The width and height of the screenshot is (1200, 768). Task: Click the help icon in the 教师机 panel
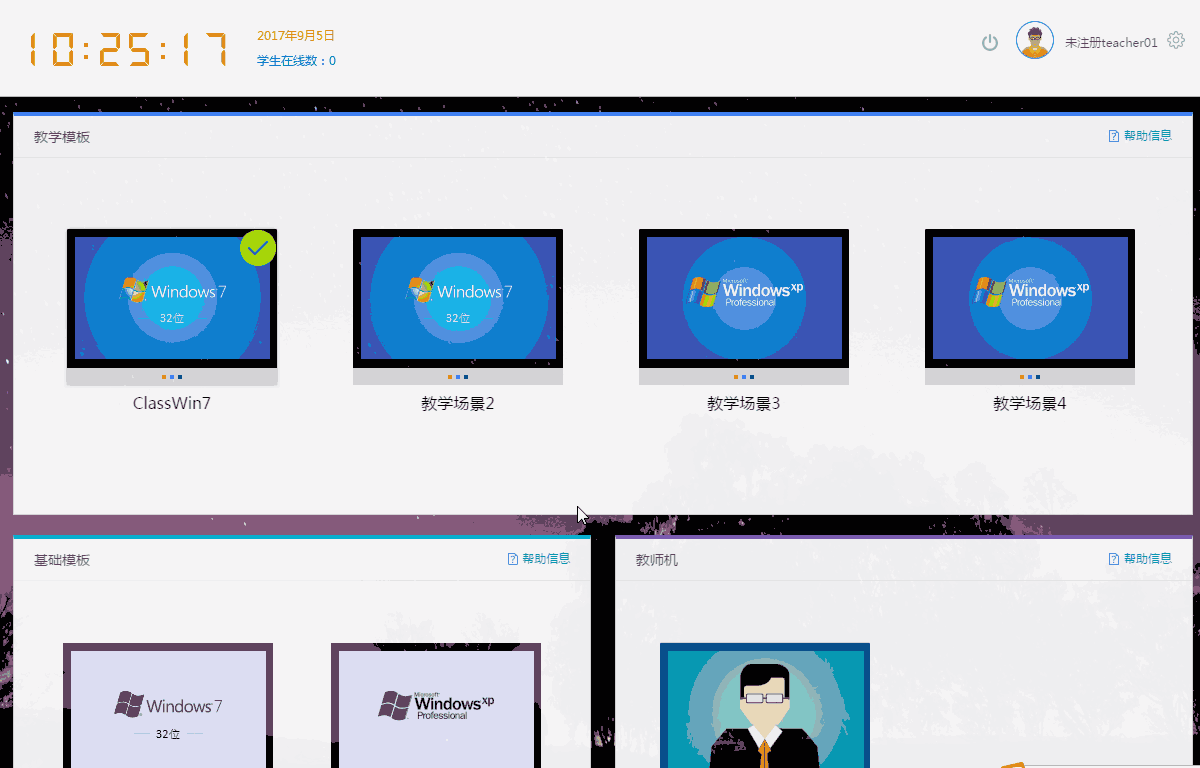1114,559
